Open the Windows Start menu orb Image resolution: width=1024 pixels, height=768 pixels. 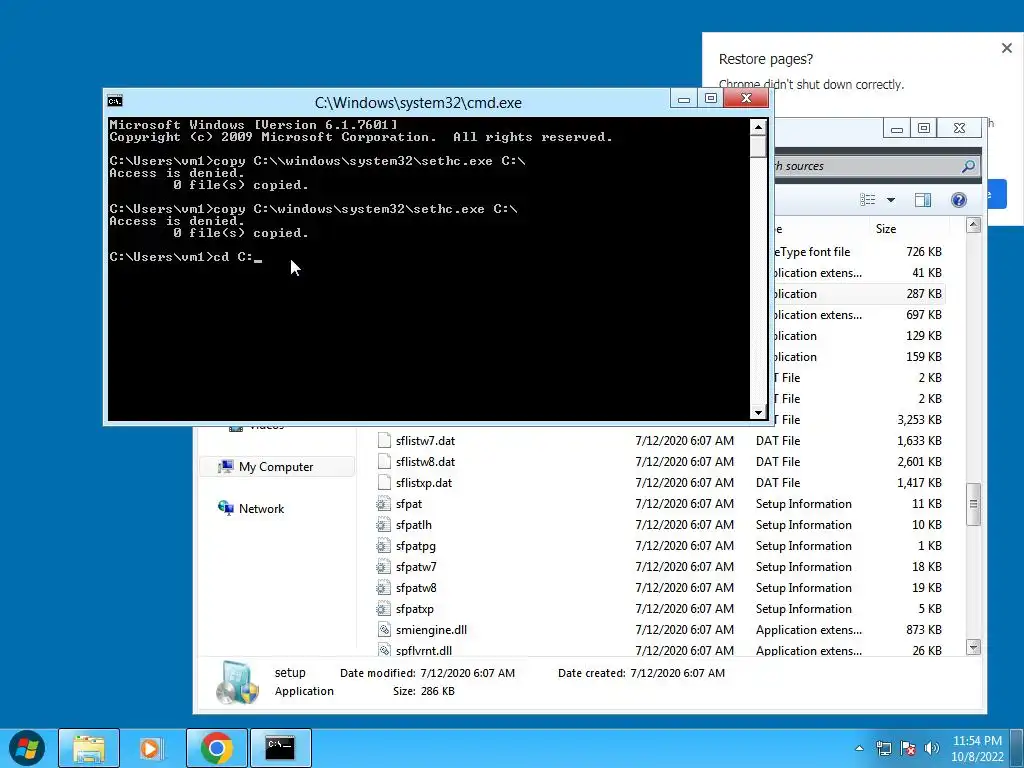[27, 748]
